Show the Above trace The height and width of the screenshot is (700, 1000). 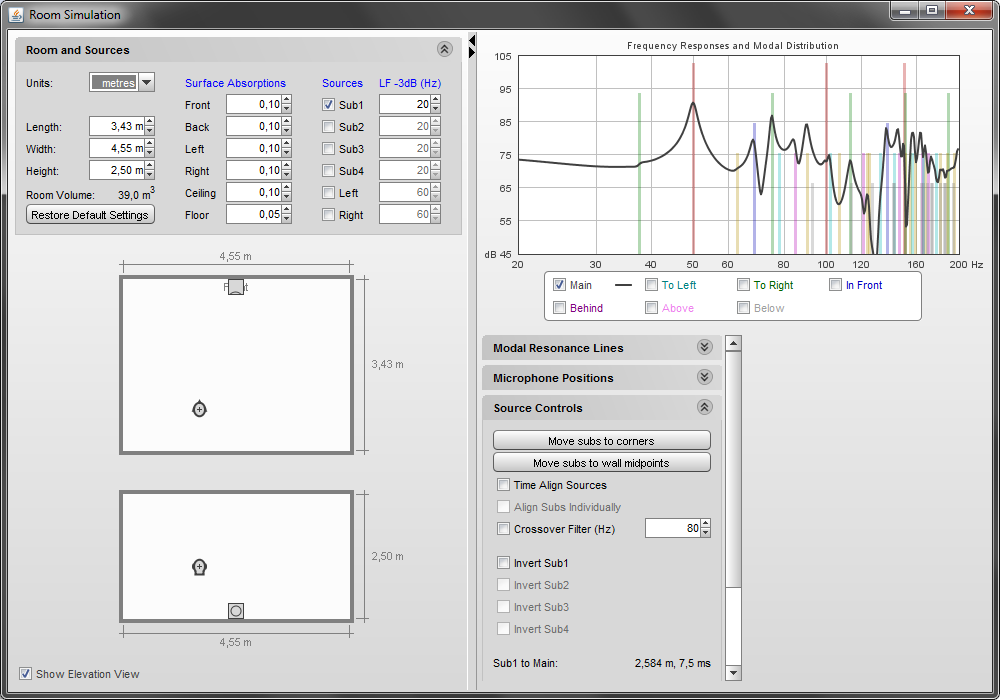(x=651, y=308)
